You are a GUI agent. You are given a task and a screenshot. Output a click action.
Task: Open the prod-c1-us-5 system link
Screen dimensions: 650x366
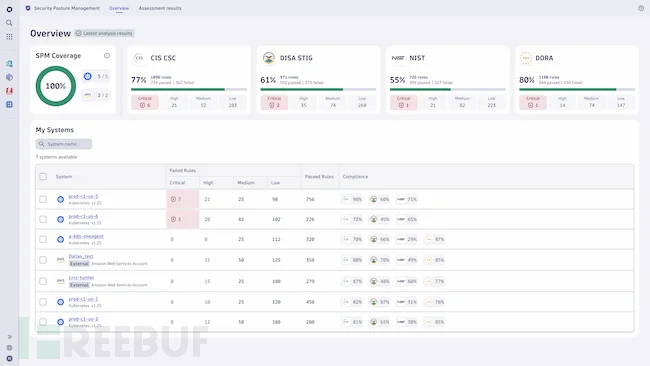[83, 196]
